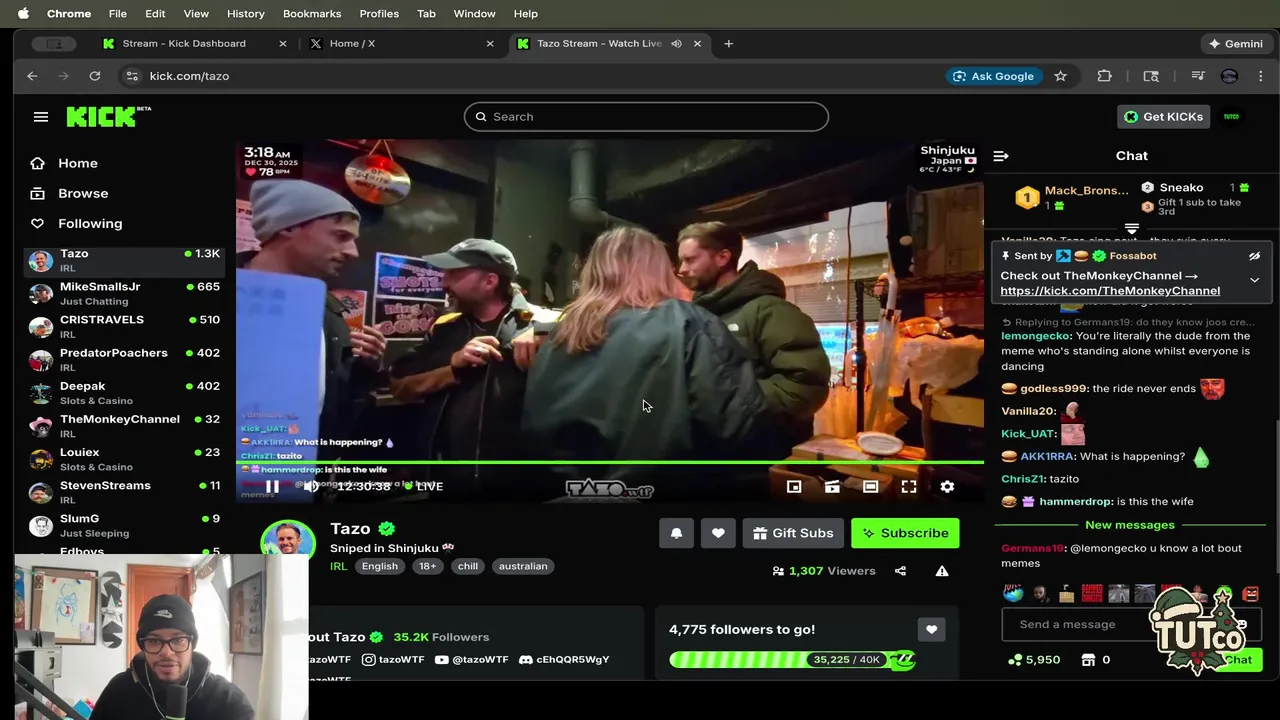The image size is (1280, 720).
Task: Toggle picture-in-picture player mode
Action: [794, 486]
